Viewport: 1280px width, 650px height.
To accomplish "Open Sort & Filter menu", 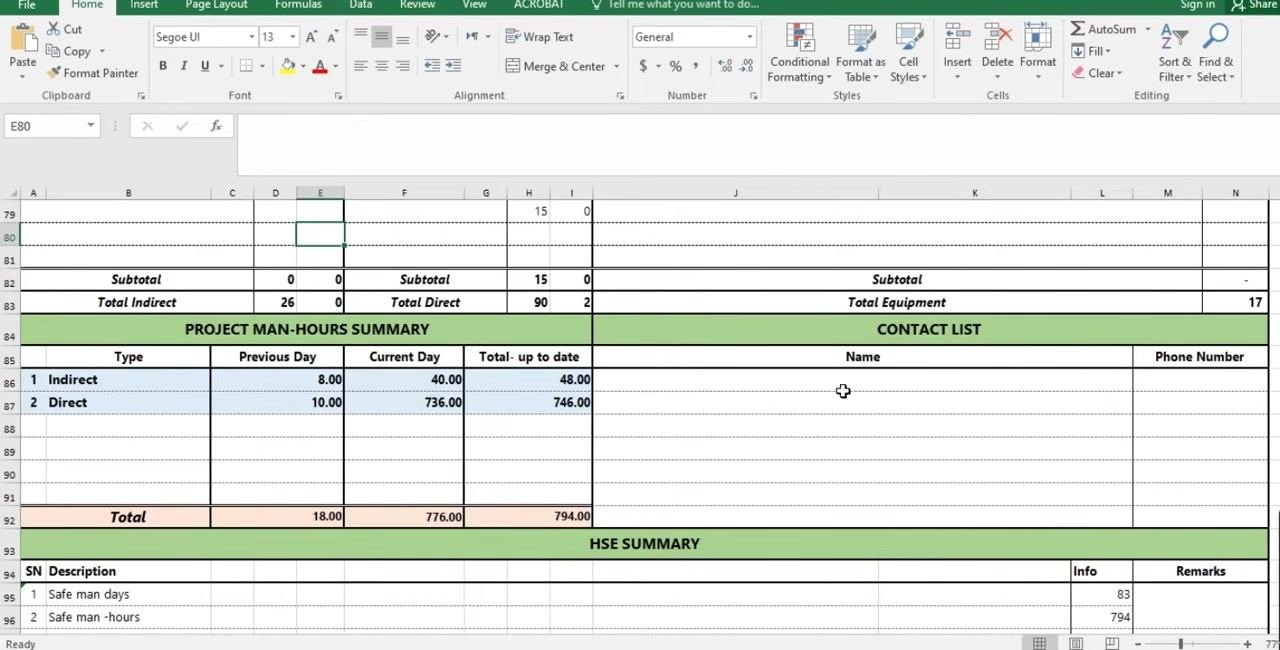I will 1175,53.
